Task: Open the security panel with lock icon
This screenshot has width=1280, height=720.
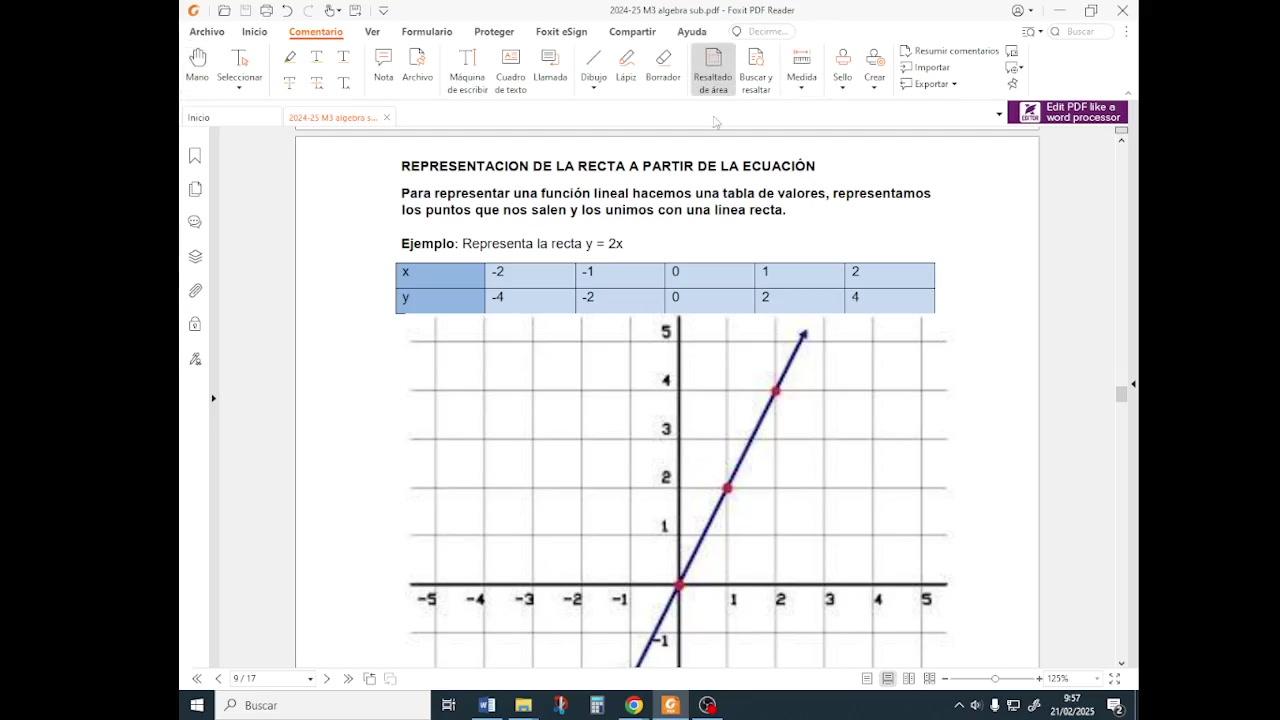Action: 195,324
